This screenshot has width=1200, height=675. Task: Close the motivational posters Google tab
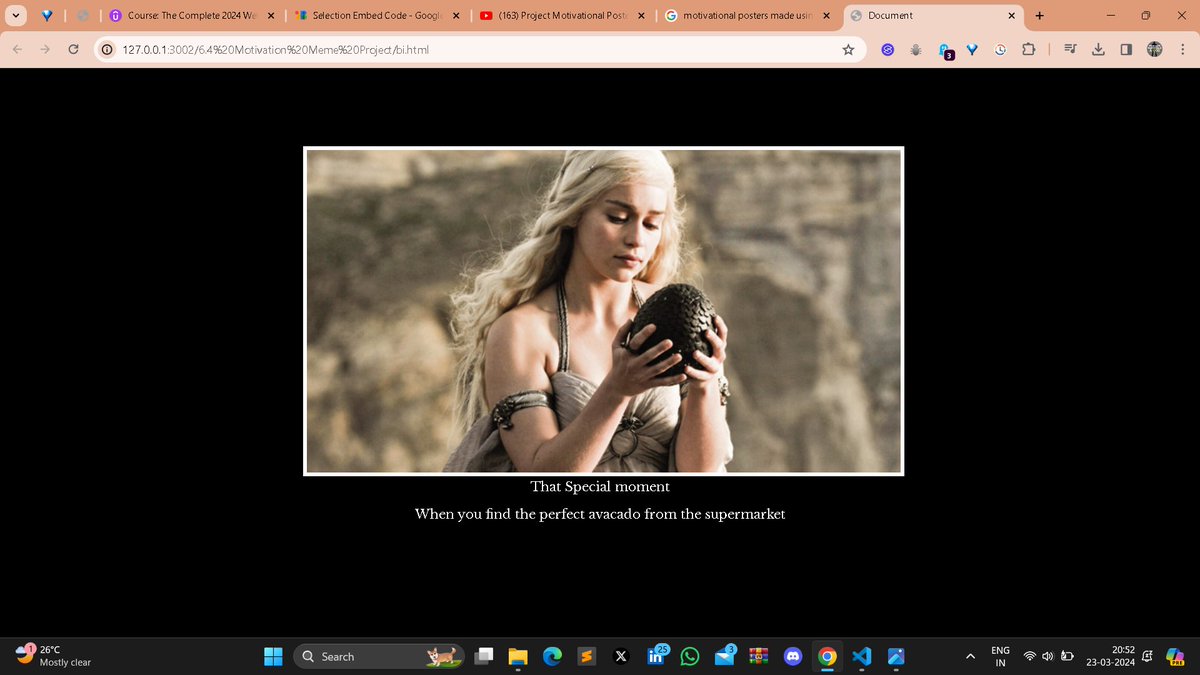pyautogui.click(x=826, y=15)
